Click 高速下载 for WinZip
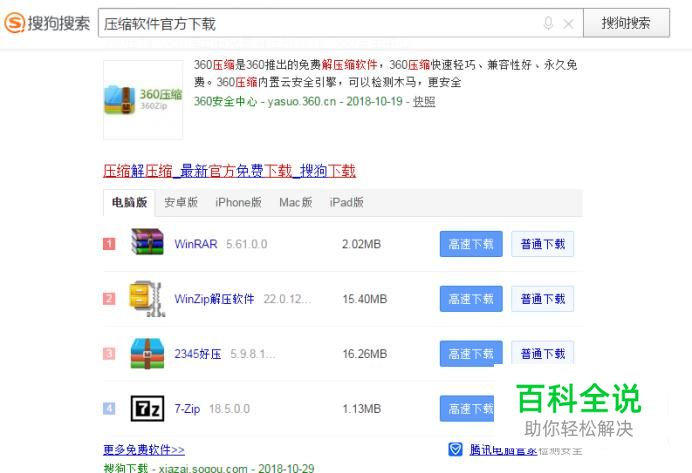Screen dimensions: 692x473 (x=471, y=299)
